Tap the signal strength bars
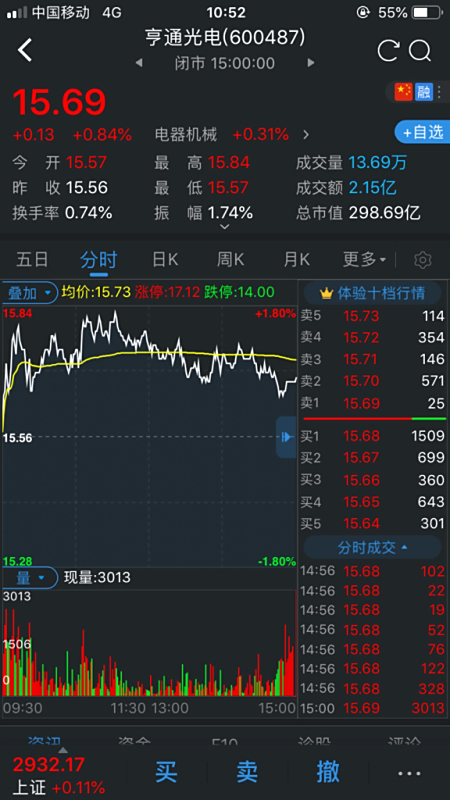450x800 pixels. (x=17, y=13)
